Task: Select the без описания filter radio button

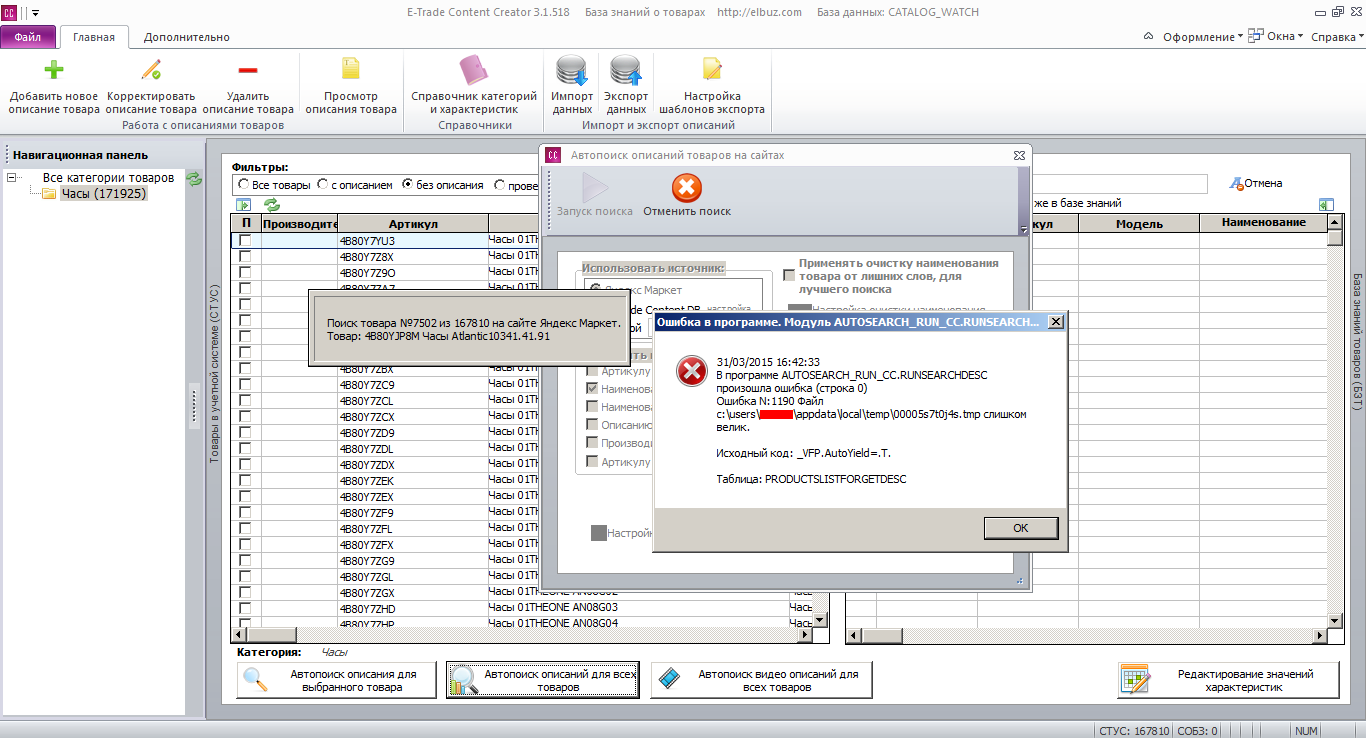Action: (408, 184)
